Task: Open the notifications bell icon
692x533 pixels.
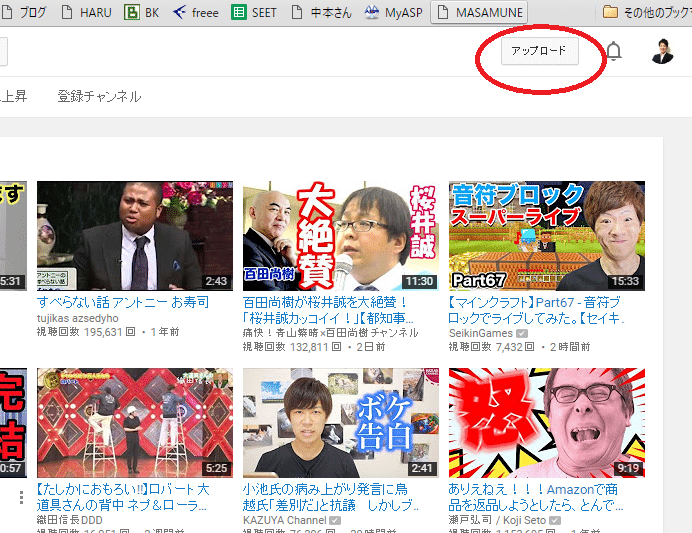Action: (x=613, y=51)
